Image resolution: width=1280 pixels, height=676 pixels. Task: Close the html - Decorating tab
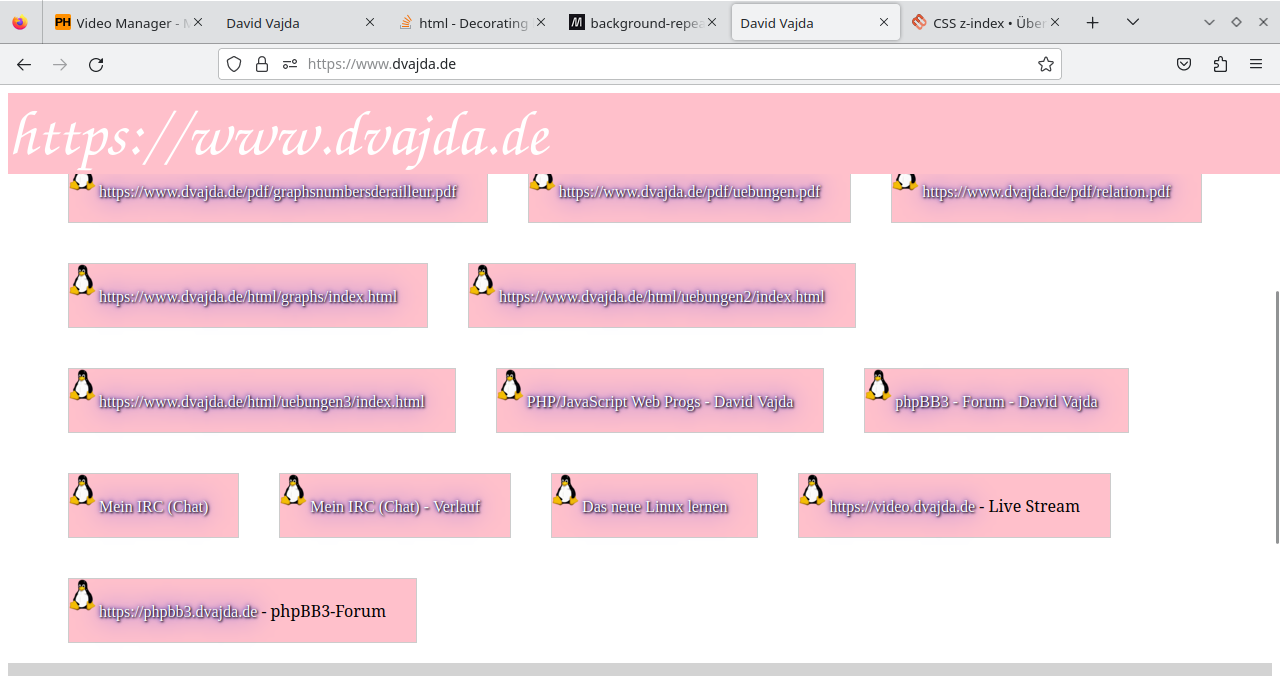(542, 22)
